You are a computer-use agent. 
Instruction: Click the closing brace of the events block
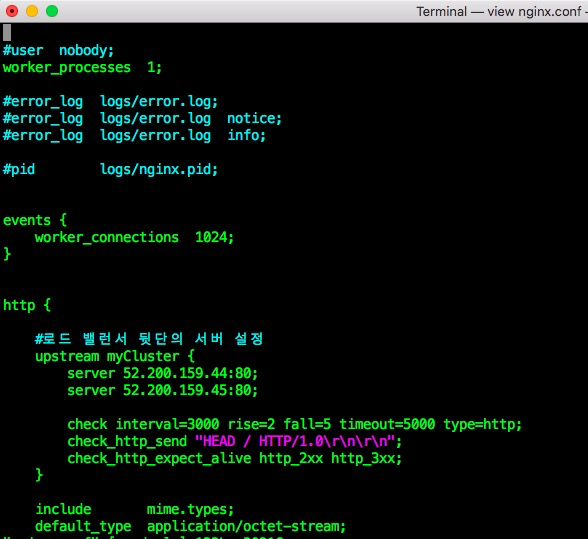tap(7, 254)
